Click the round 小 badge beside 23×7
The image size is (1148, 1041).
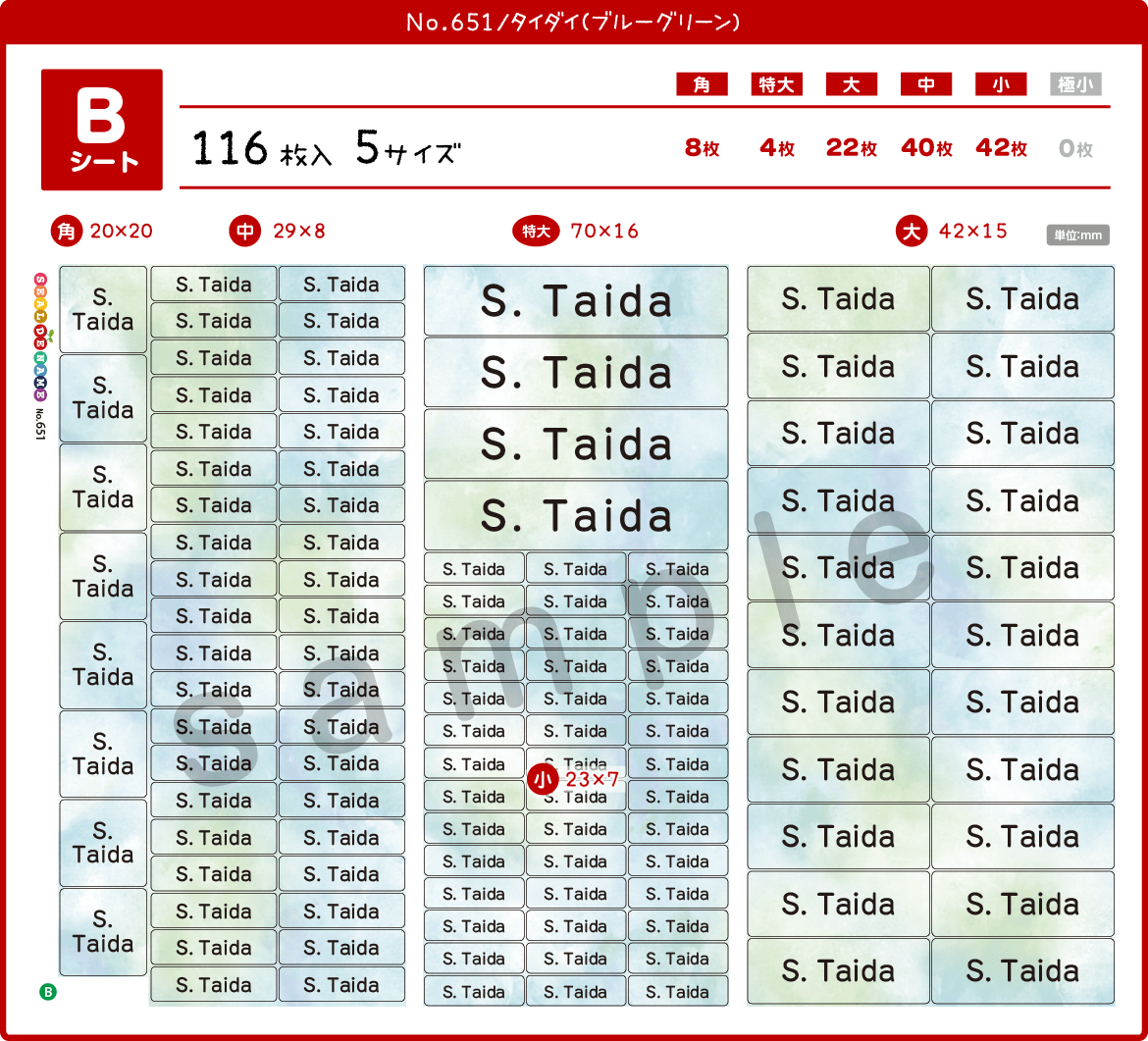pos(543,780)
